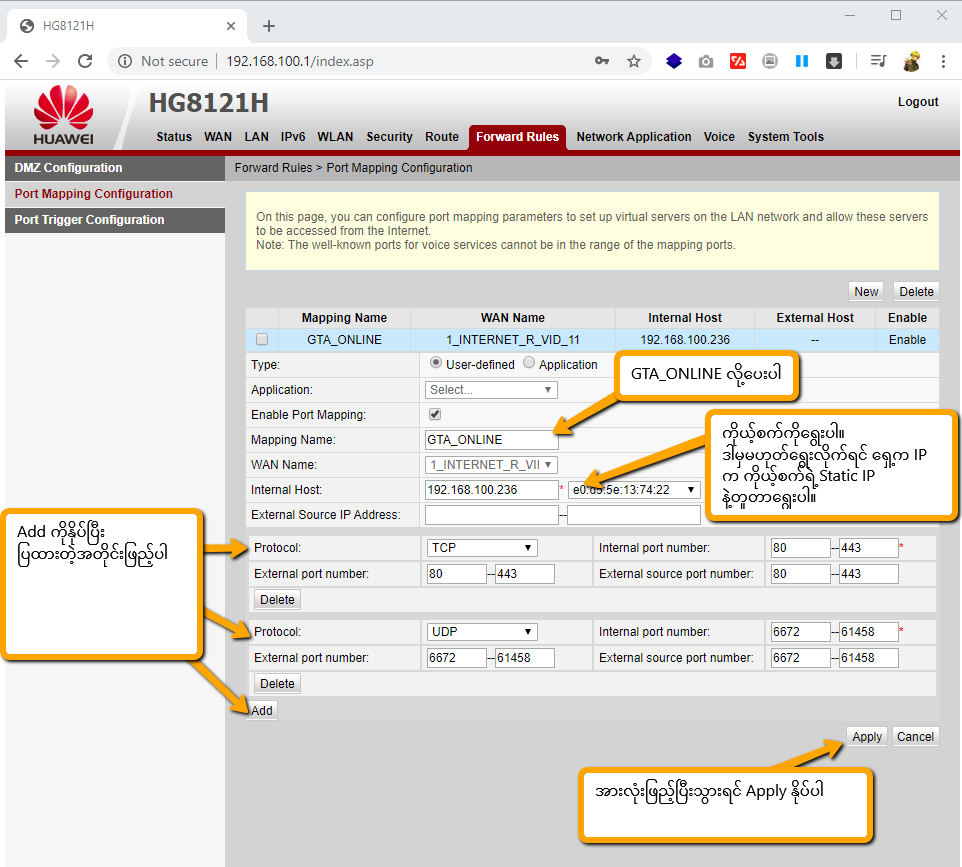Go back with the browser back arrow
Viewport: 962px width, 867px height.
(x=21, y=61)
